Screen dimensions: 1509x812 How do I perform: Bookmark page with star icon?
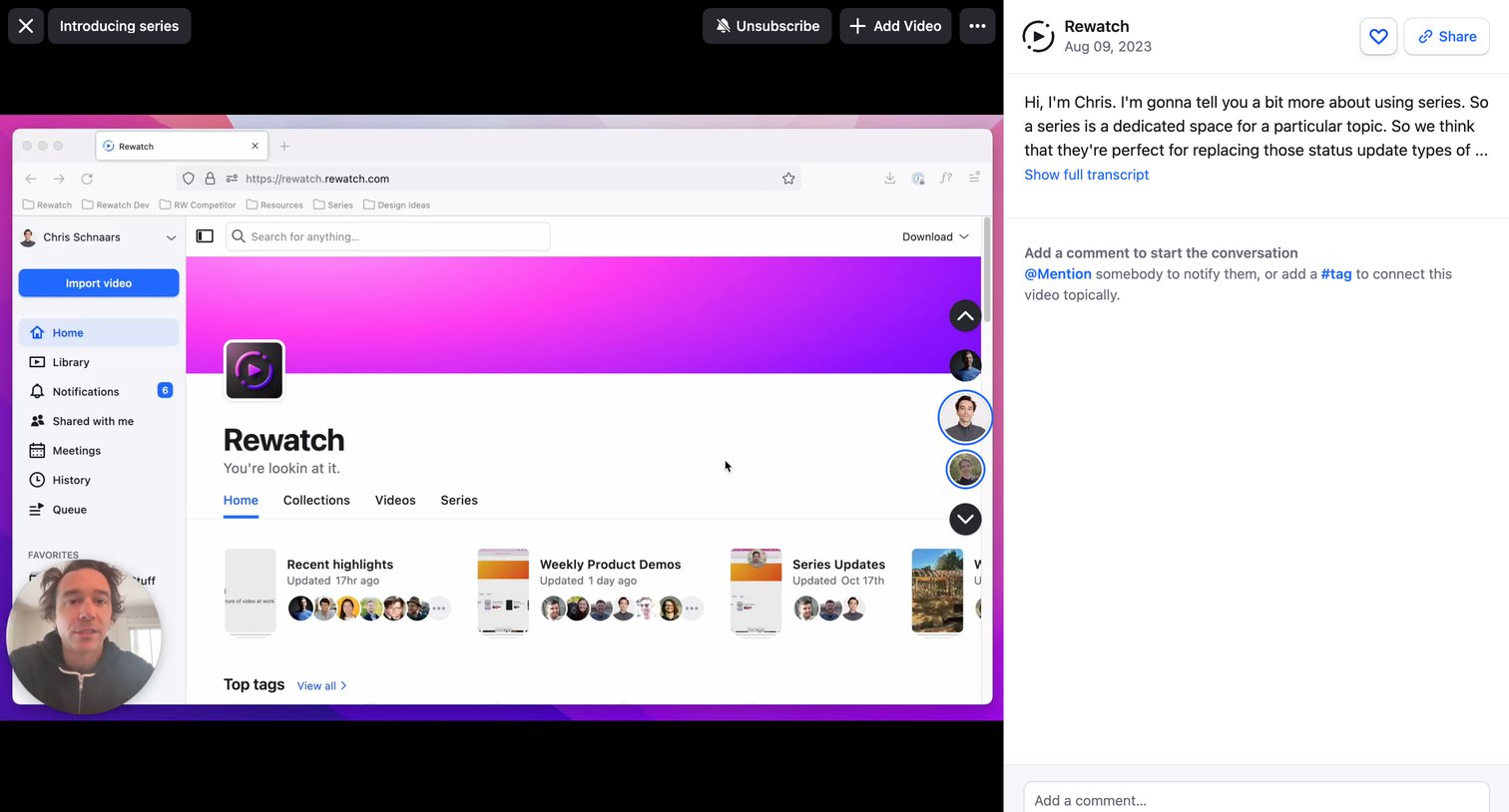pyautogui.click(x=788, y=179)
